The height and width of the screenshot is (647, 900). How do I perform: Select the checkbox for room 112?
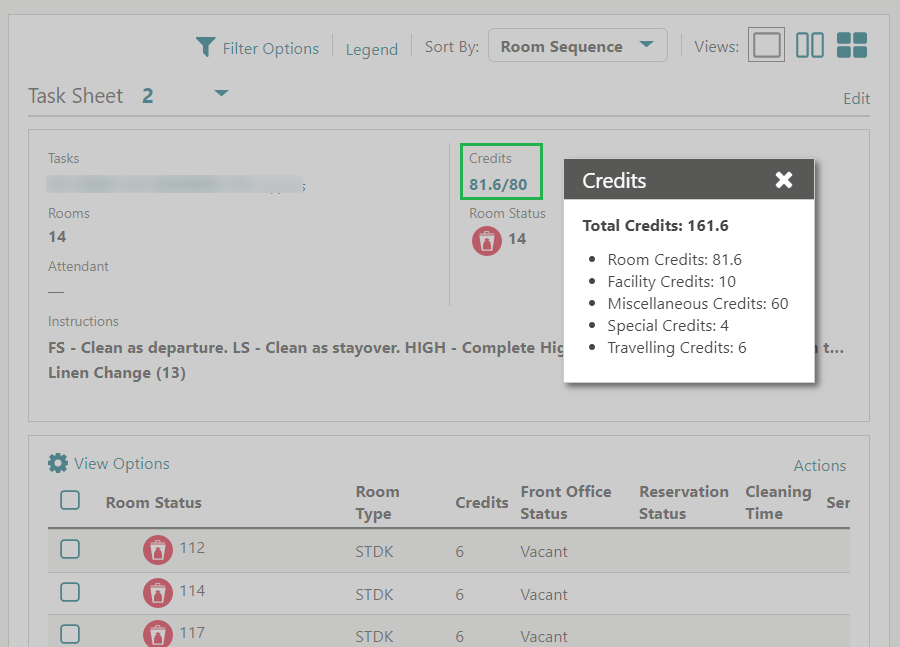click(x=70, y=549)
